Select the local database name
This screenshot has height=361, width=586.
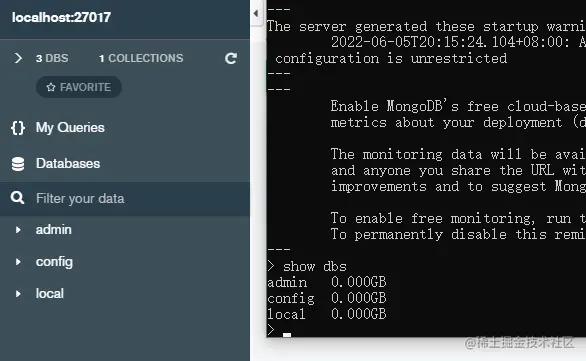(x=50, y=294)
